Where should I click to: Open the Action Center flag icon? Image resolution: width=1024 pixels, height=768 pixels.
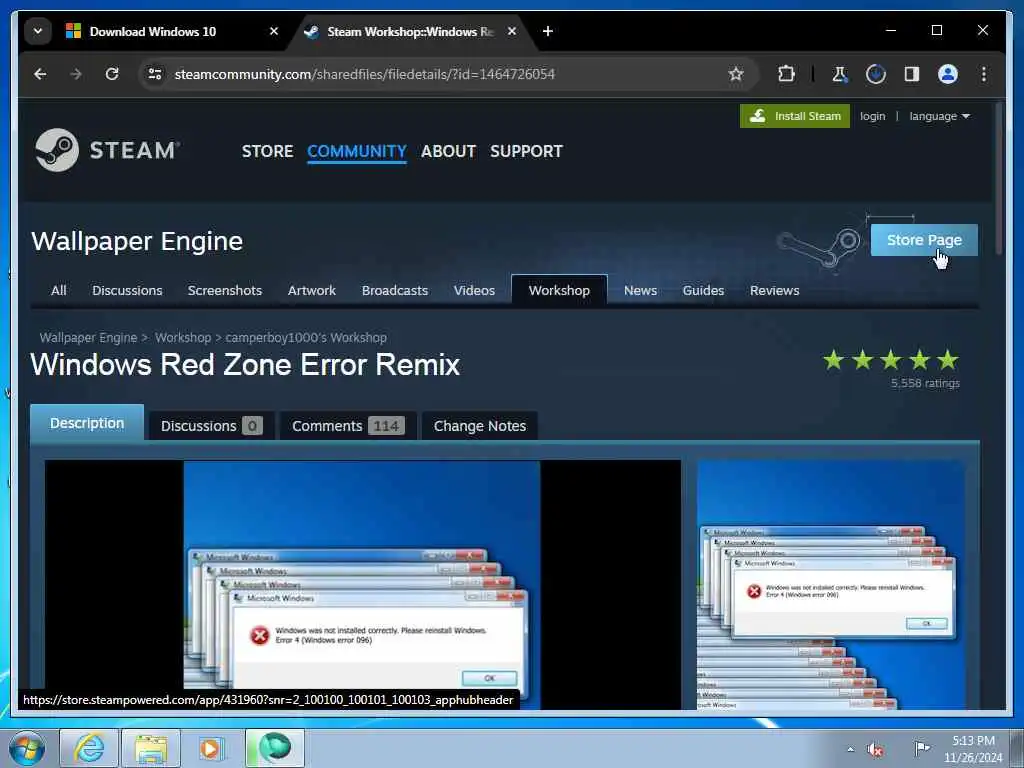pos(921,748)
